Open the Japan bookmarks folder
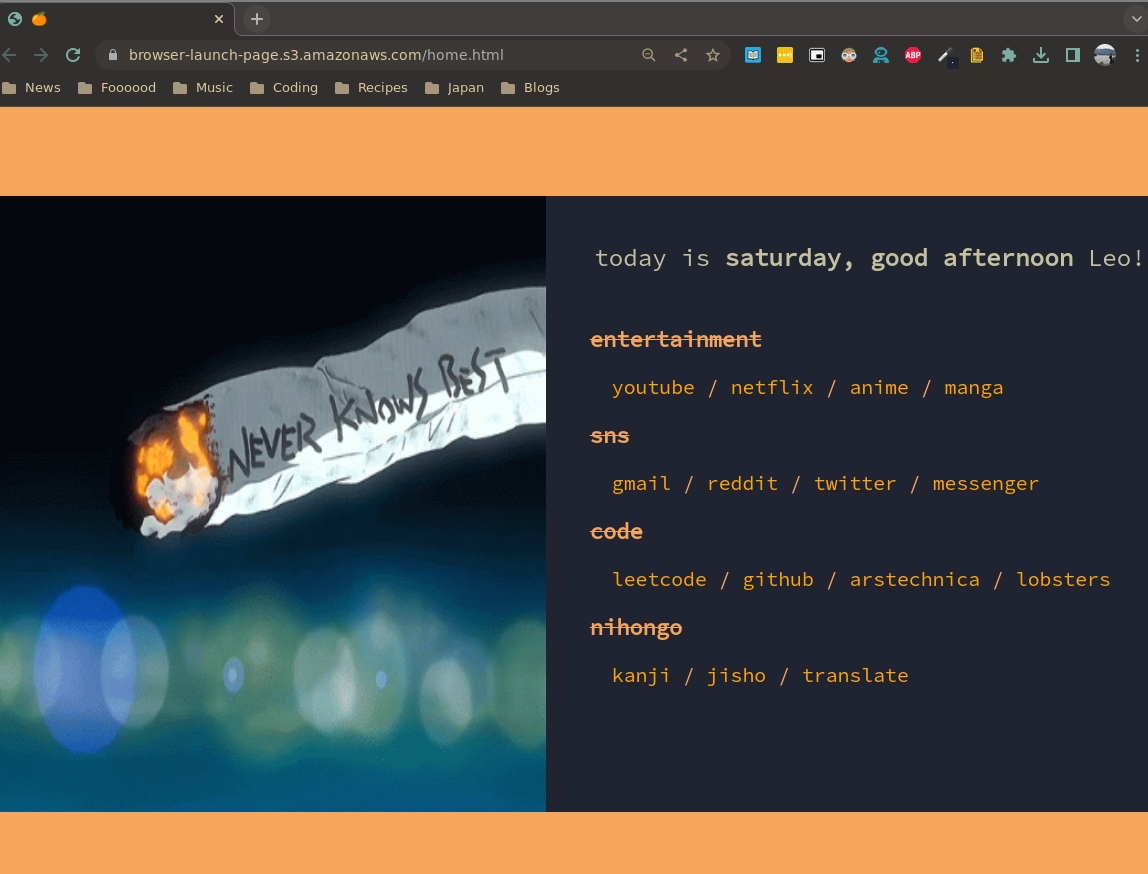Image resolution: width=1148 pixels, height=874 pixels. coord(455,88)
